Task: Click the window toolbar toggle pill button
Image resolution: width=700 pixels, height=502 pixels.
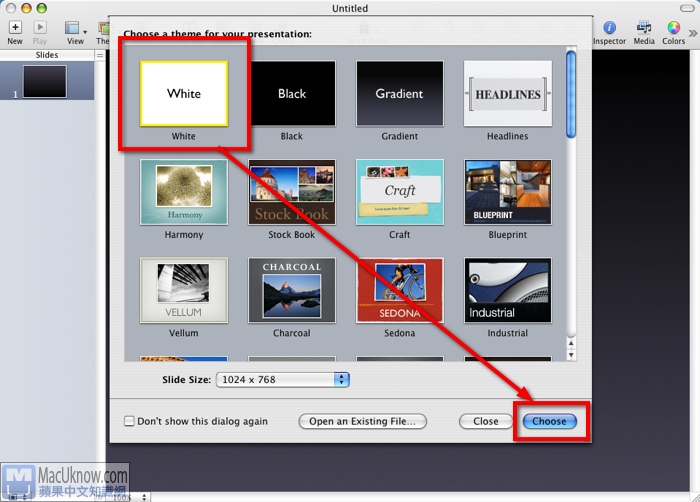Action: point(687,8)
